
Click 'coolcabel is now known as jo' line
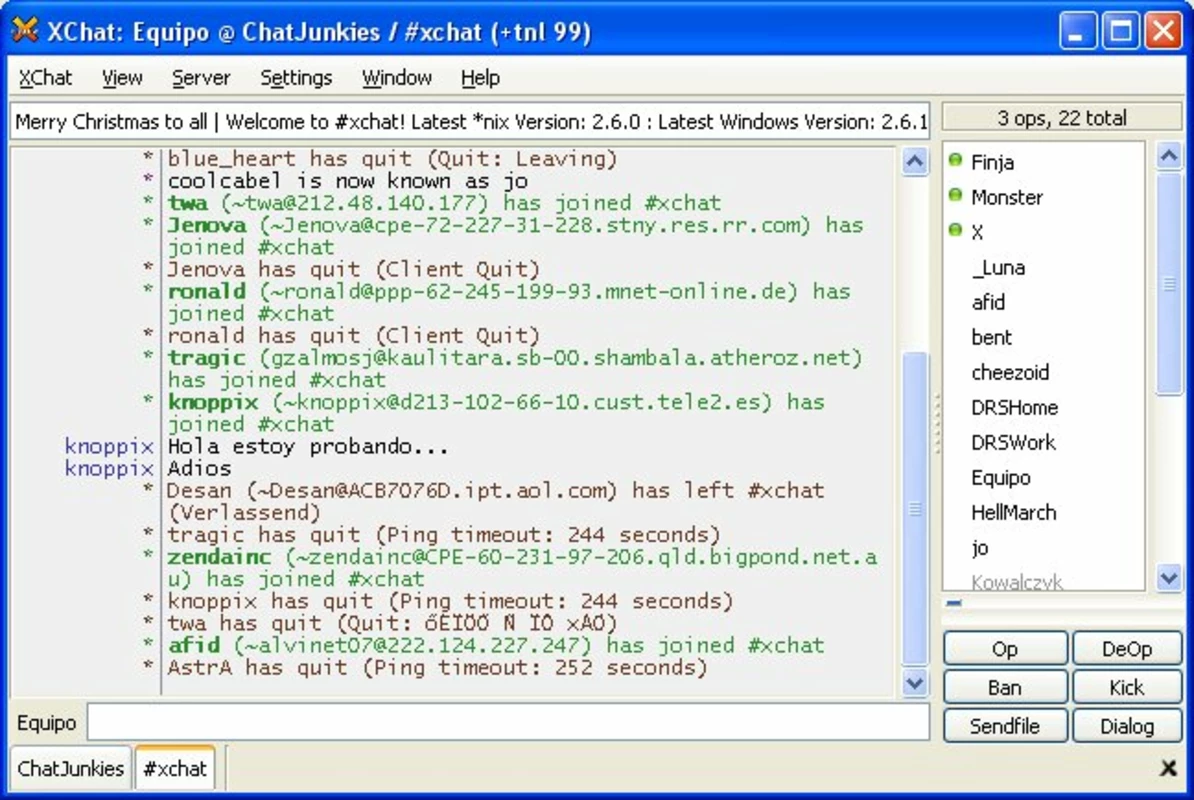347,181
